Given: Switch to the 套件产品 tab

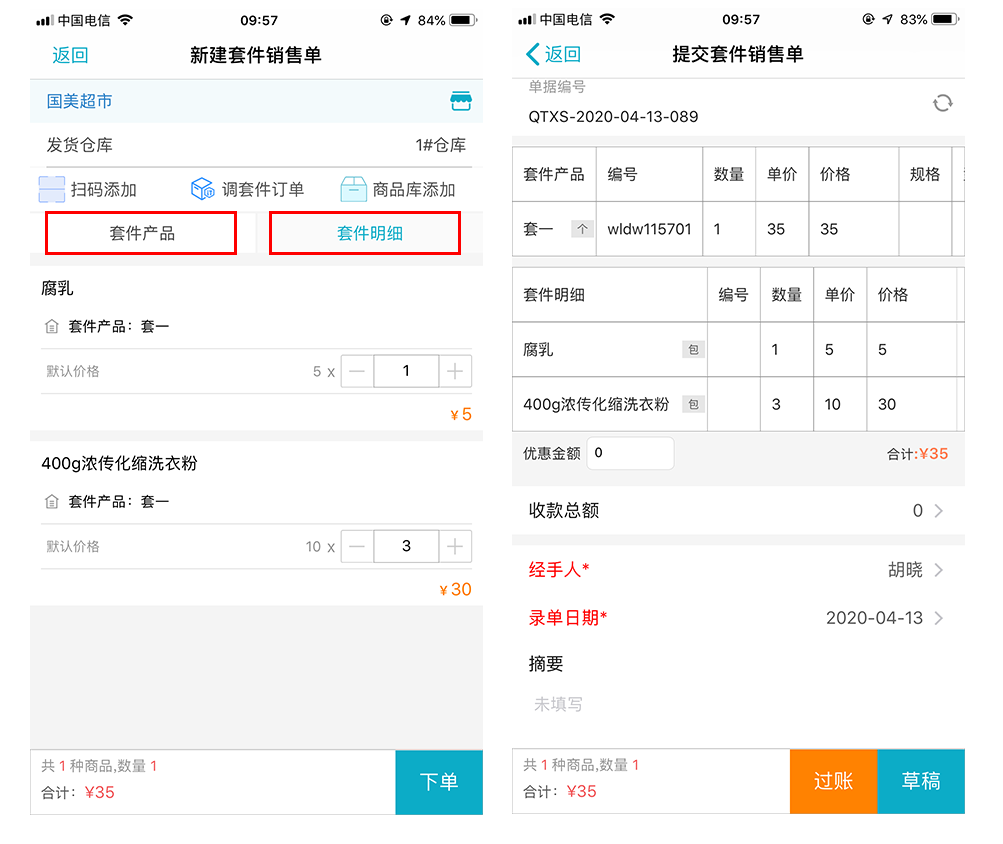Looking at the screenshot, I should (x=140, y=232).
